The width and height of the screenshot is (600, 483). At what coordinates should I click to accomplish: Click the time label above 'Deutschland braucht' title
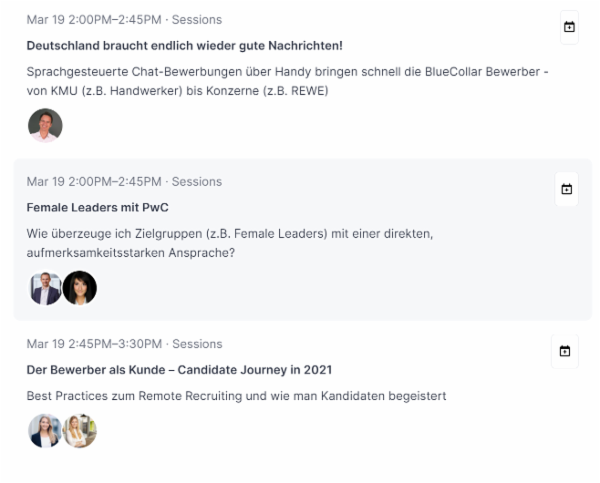(x=94, y=20)
